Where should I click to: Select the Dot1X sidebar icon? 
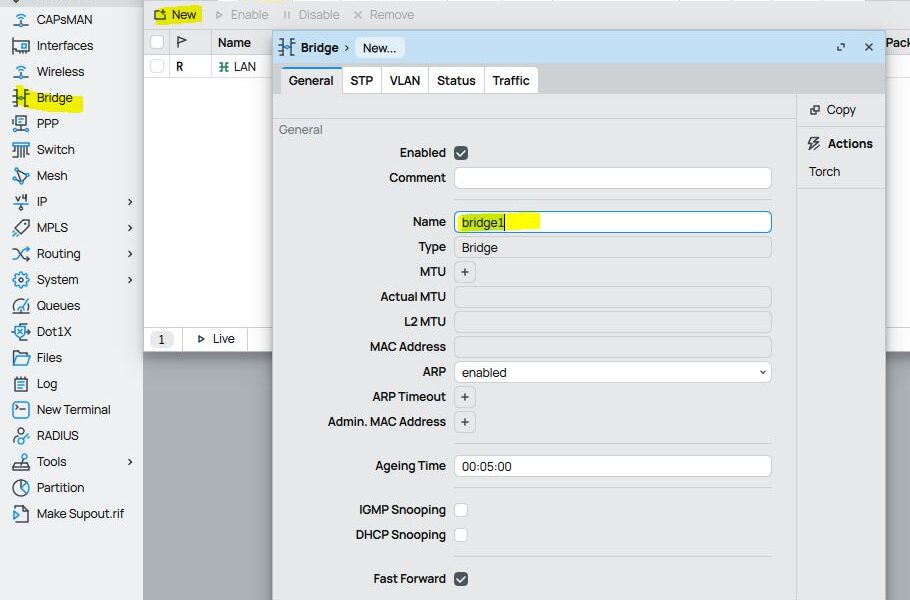[20, 332]
